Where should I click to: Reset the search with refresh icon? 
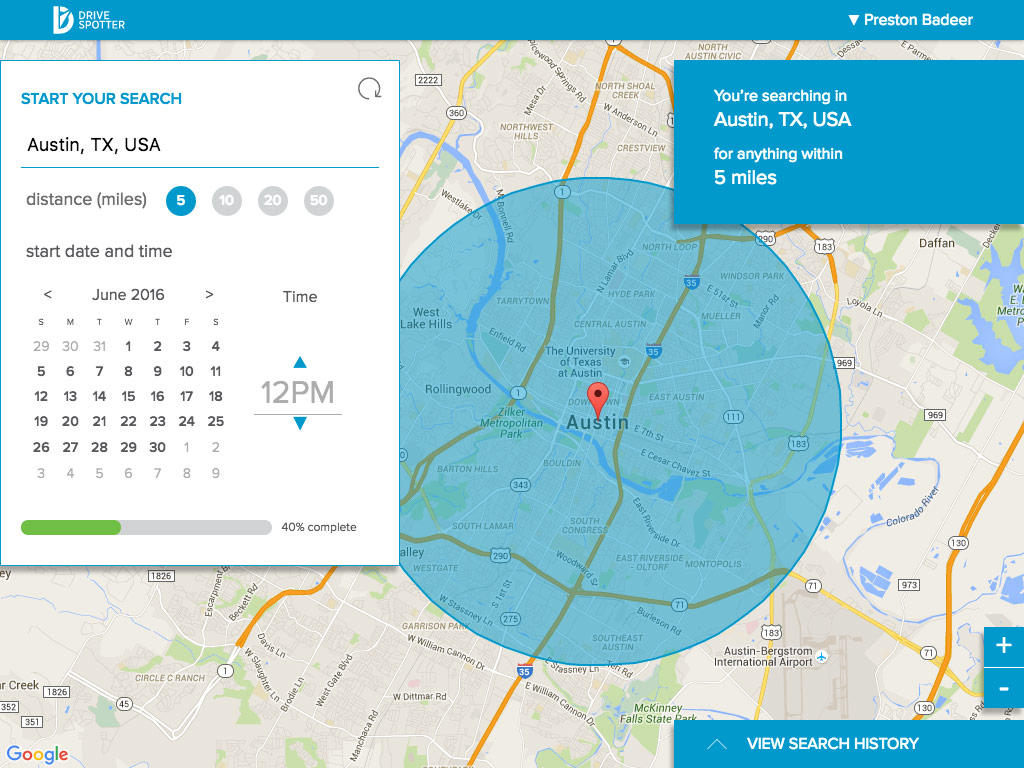click(369, 89)
